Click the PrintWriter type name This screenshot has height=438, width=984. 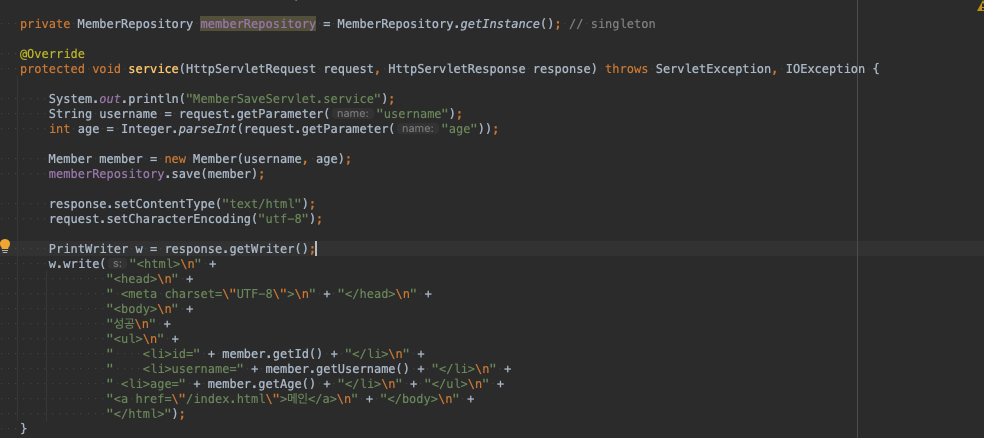88,249
